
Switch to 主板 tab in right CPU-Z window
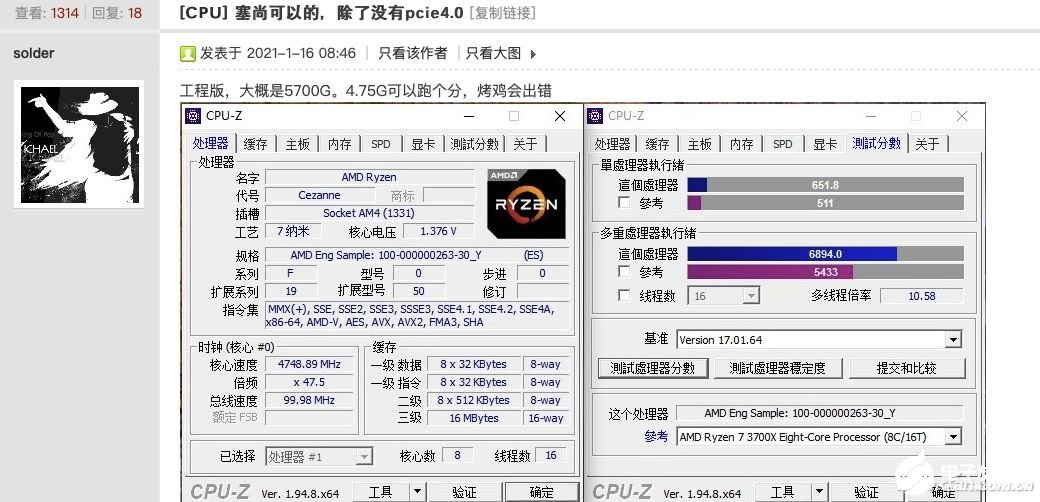[700, 144]
